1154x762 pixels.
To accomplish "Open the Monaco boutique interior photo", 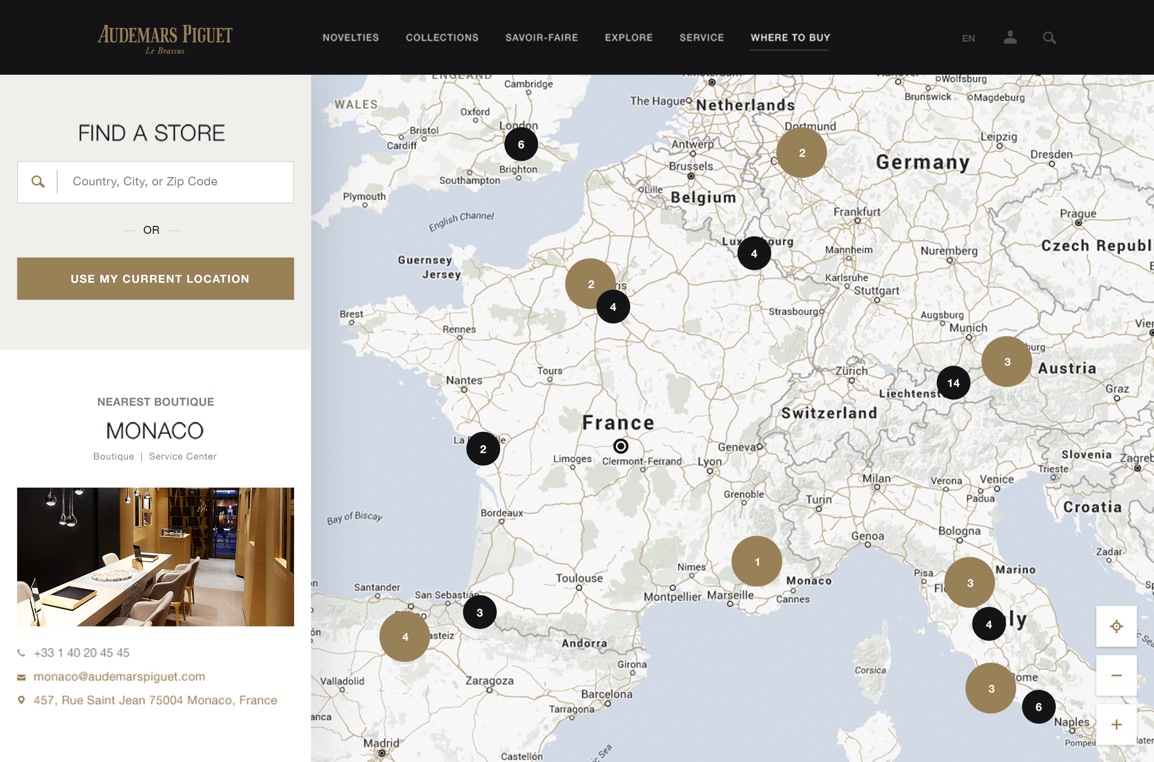I will click(x=155, y=557).
